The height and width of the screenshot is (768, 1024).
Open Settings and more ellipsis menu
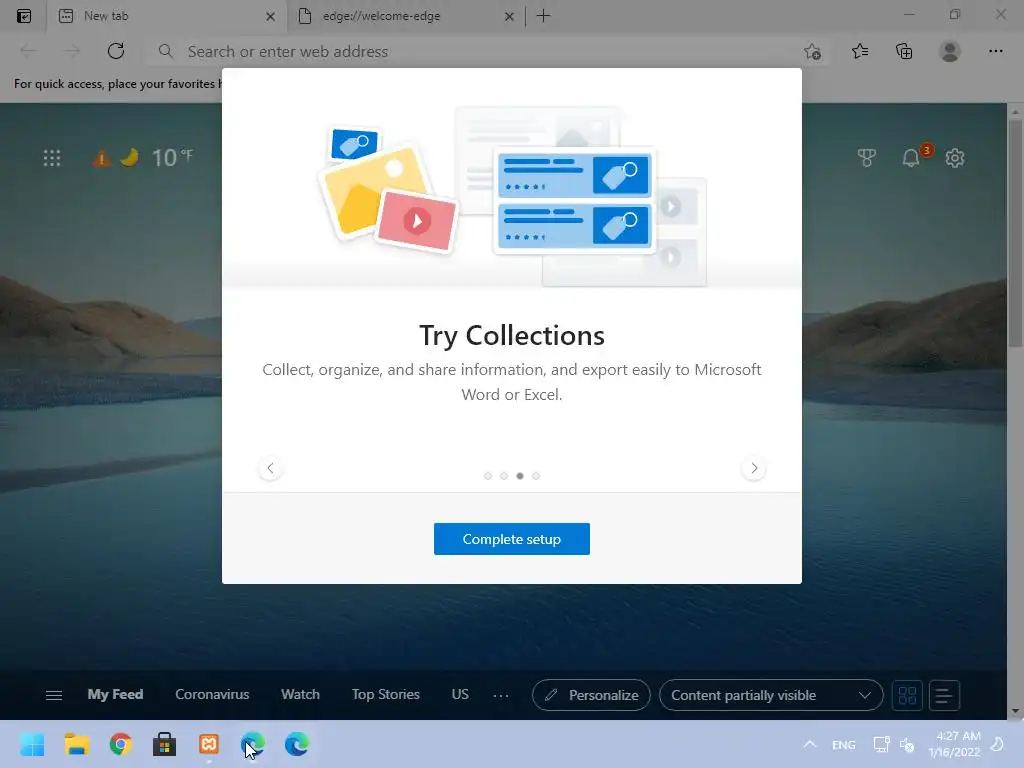click(995, 51)
